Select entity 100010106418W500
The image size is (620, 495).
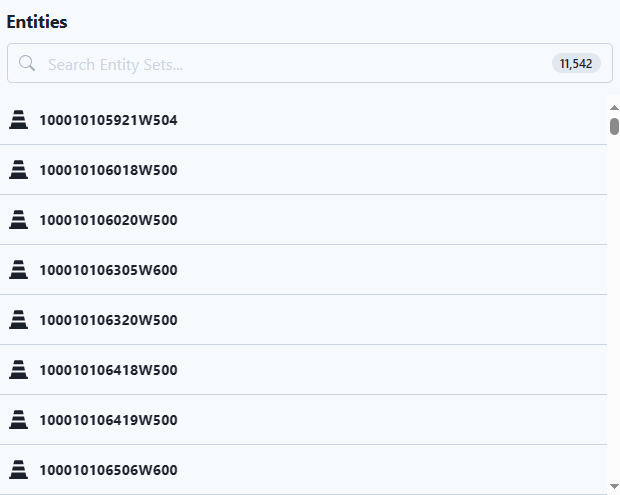(303, 370)
